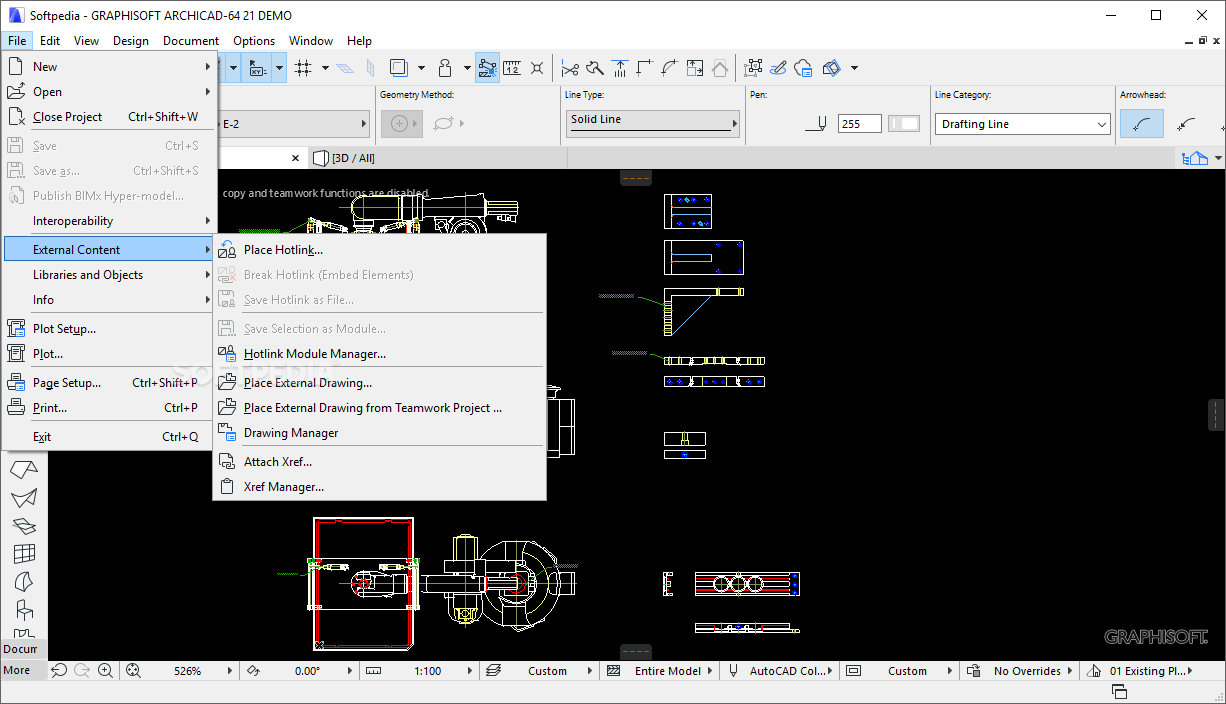Screen dimensions: 1226x704
Task: Click the pen color swatch beside 255
Action: point(904,124)
